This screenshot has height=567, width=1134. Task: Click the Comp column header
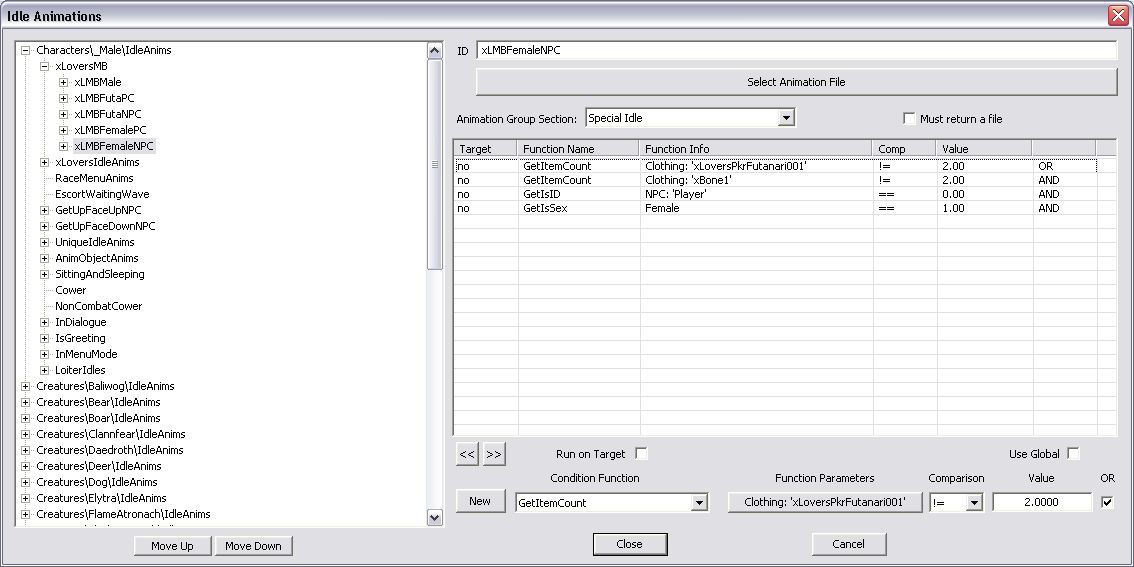(x=905, y=149)
